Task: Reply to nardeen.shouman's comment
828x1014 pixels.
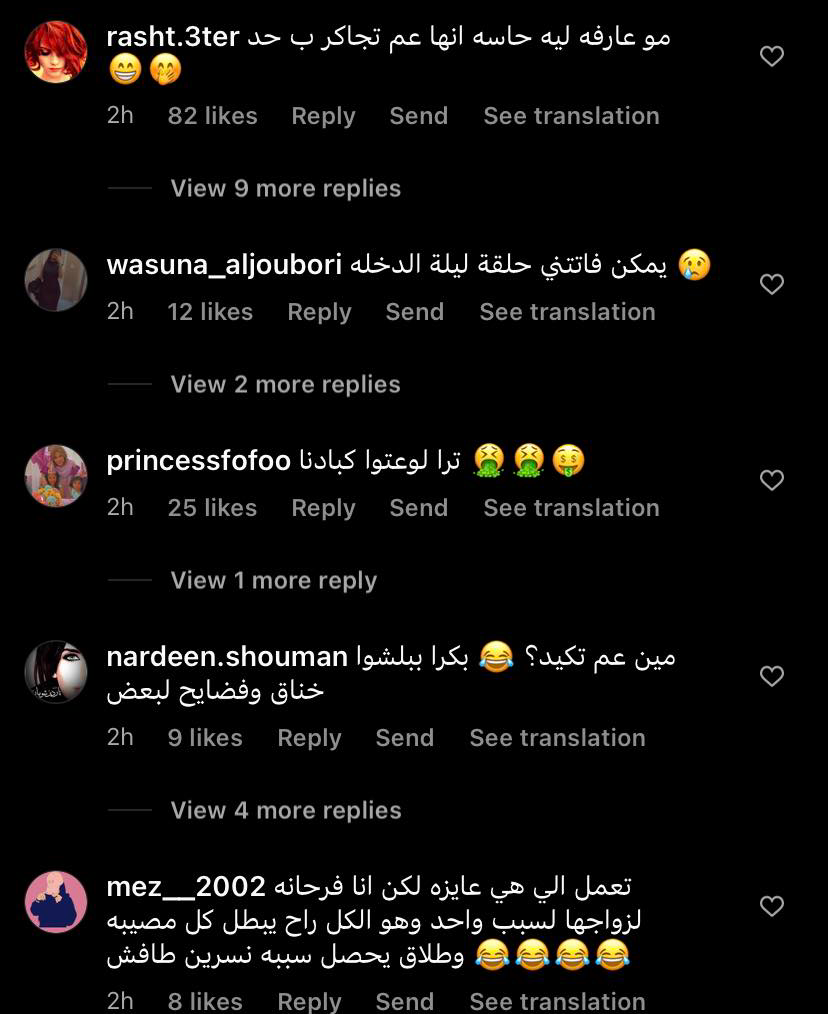Action: [309, 738]
